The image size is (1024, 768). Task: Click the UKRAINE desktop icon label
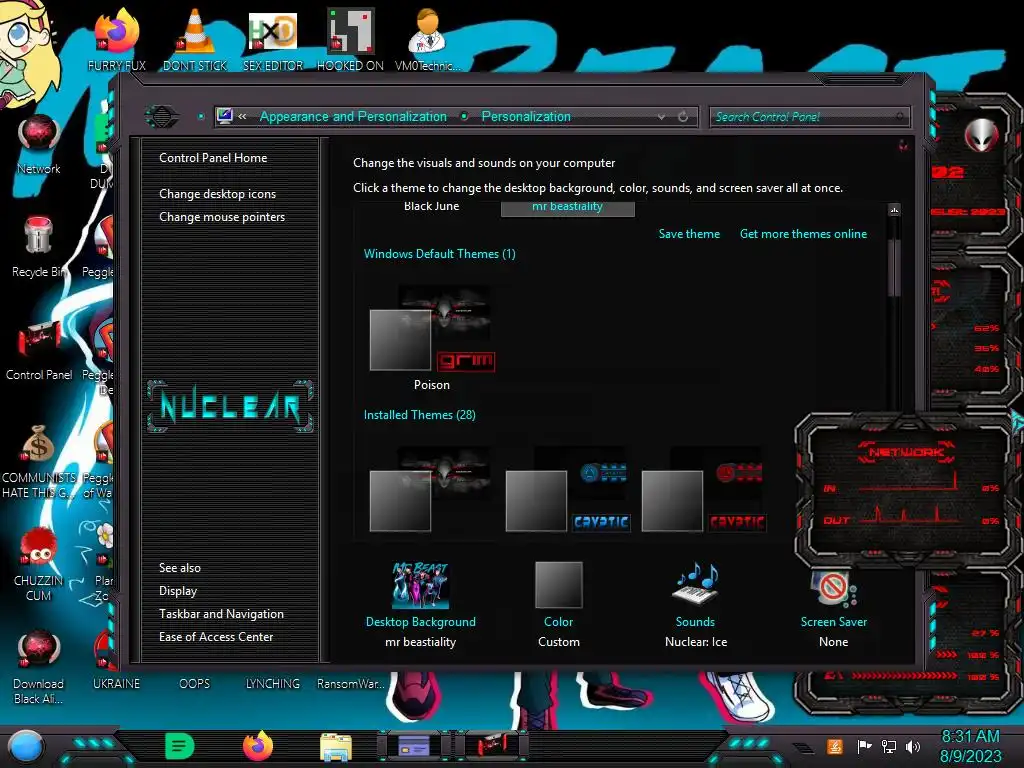coord(116,684)
